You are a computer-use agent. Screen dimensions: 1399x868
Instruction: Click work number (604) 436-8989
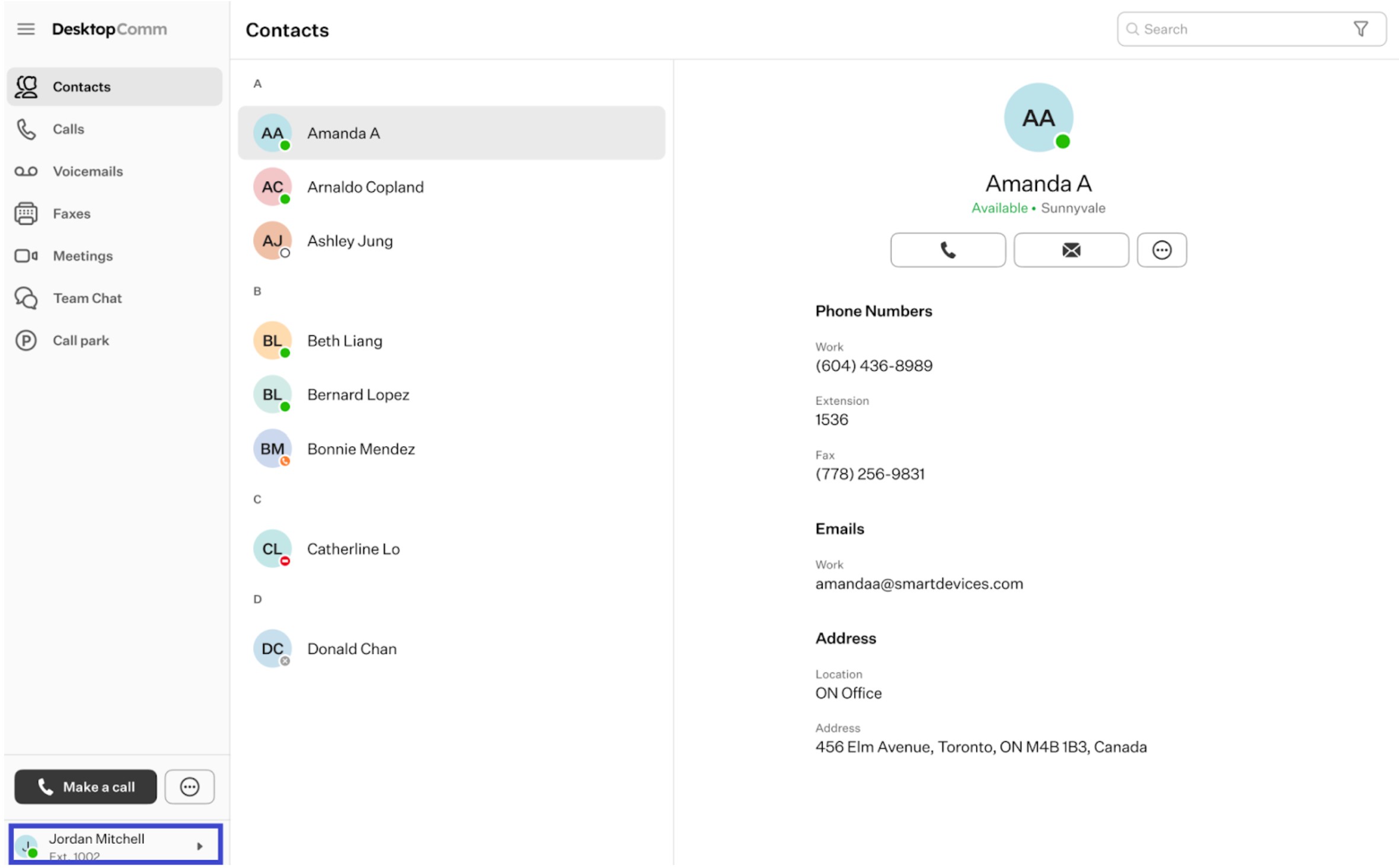click(x=874, y=366)
